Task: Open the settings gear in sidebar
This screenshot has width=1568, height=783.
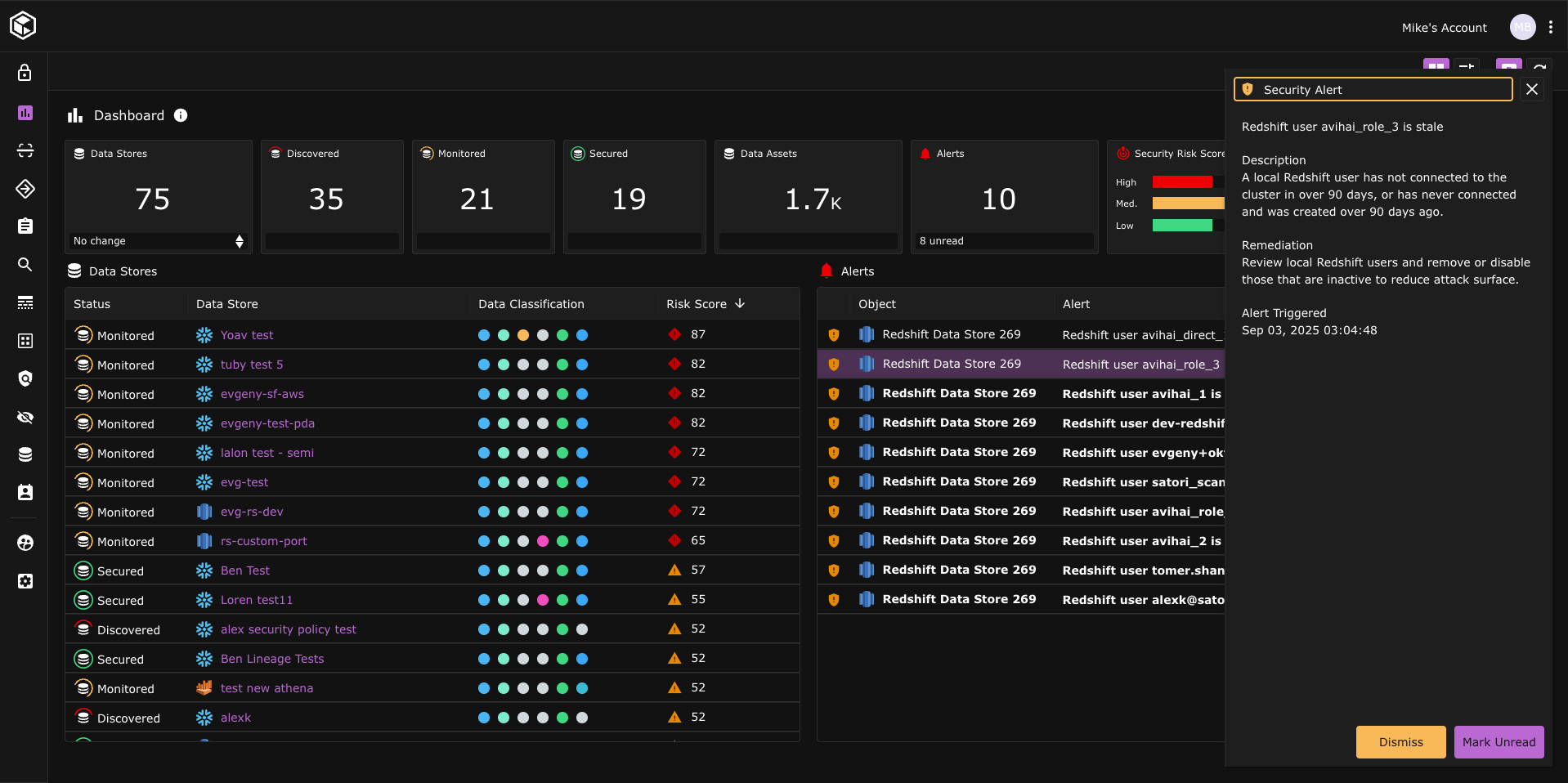Action: [x=25, y=581]
